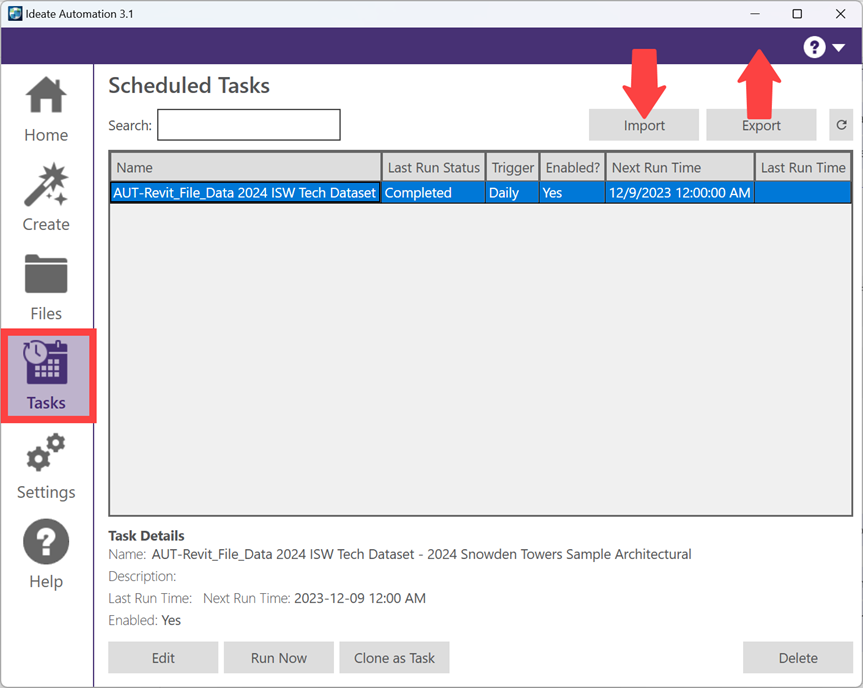Click the Clone as Task button
This screenshot has height=688, width=863.
click(x=394, y=658)
